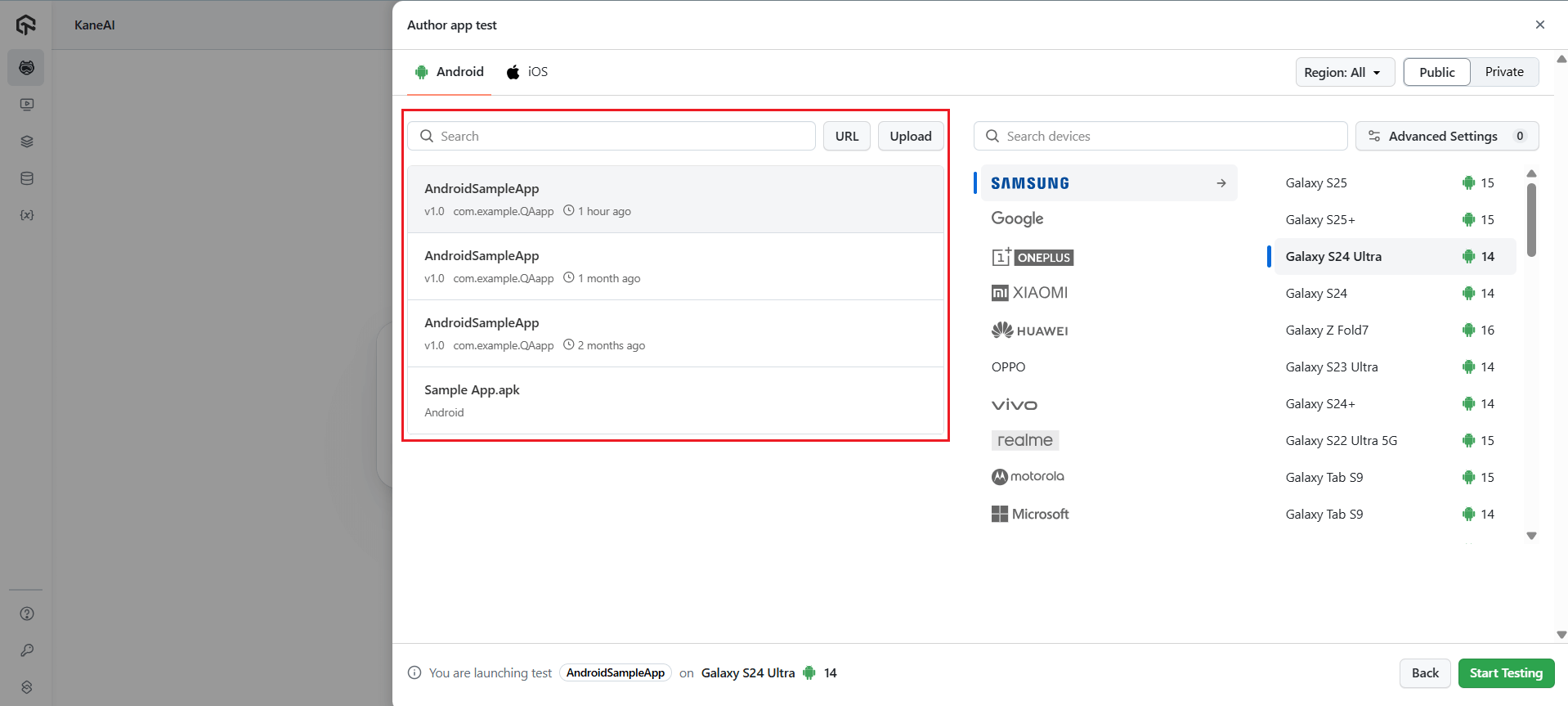This screenshot has width=1568, height=706.
Task: Expand the Samsung brand arrow
Action: click(1221, 183)
